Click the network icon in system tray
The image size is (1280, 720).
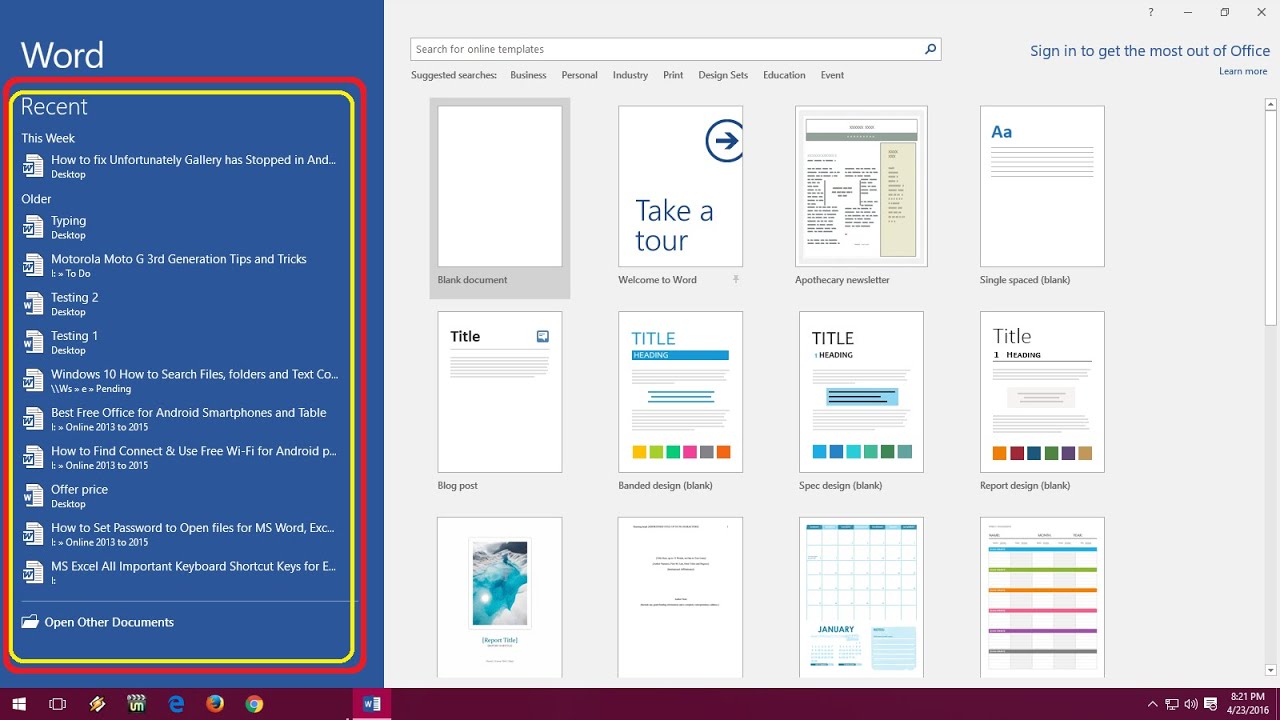pyautogui.click(x=1172, y=704)
